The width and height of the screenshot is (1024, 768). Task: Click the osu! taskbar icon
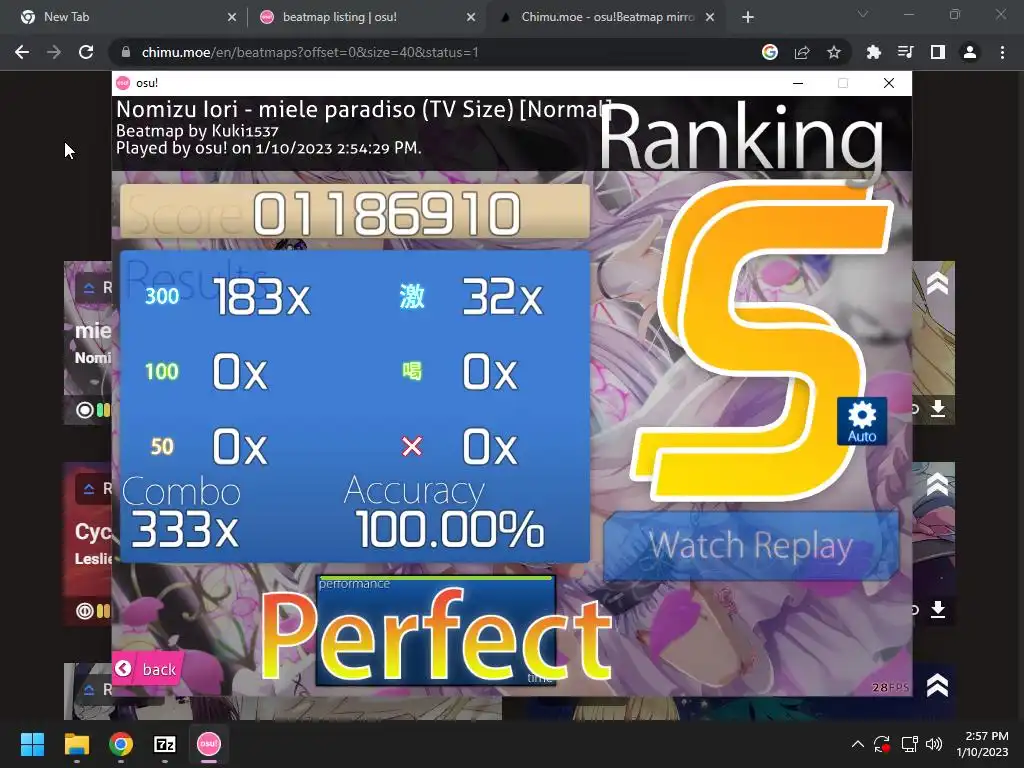pos(209,744)
